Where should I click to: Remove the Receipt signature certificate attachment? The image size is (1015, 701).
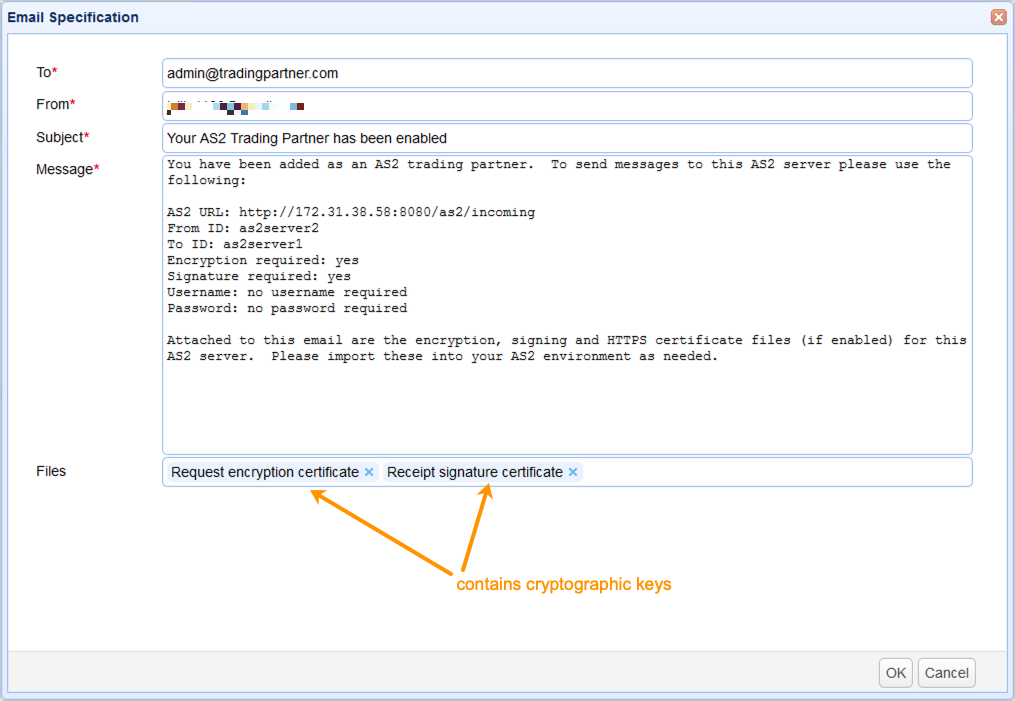(x=571, y=471)
